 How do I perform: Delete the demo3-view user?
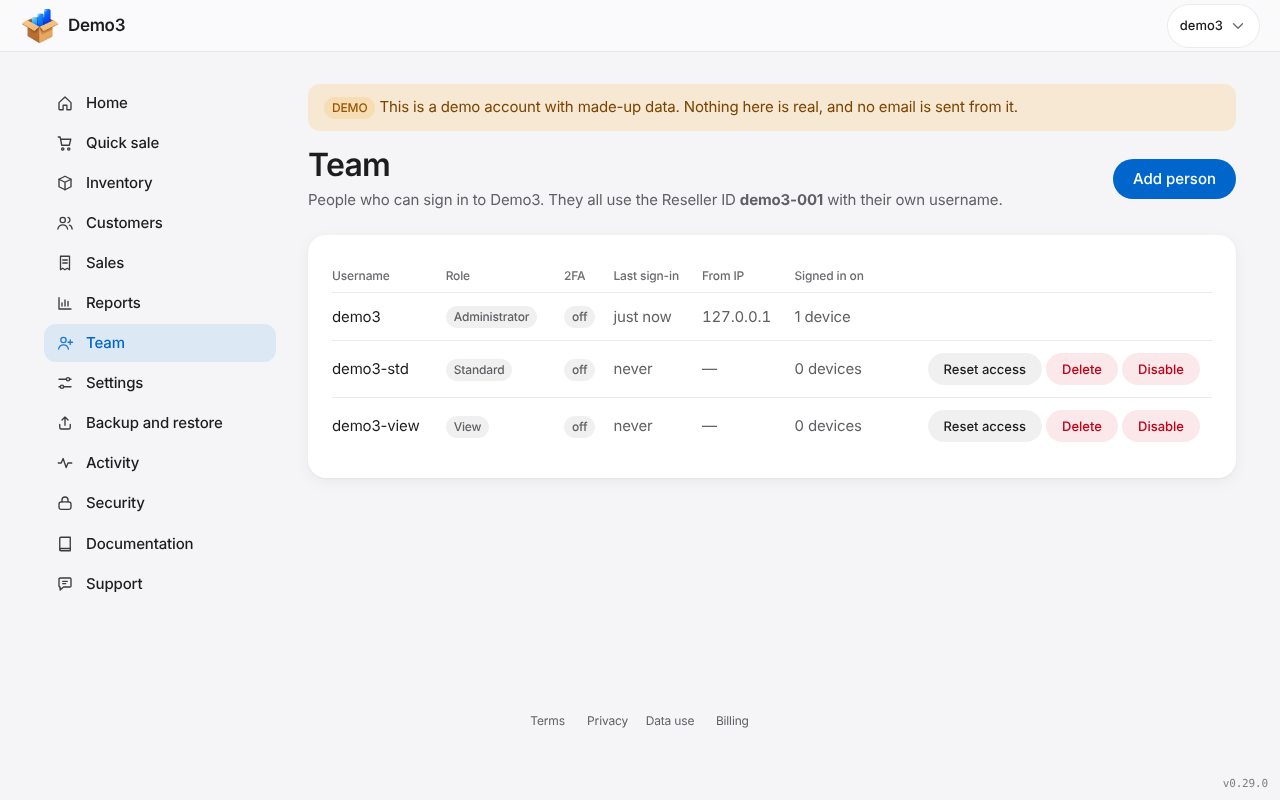tap(1082, 426)
